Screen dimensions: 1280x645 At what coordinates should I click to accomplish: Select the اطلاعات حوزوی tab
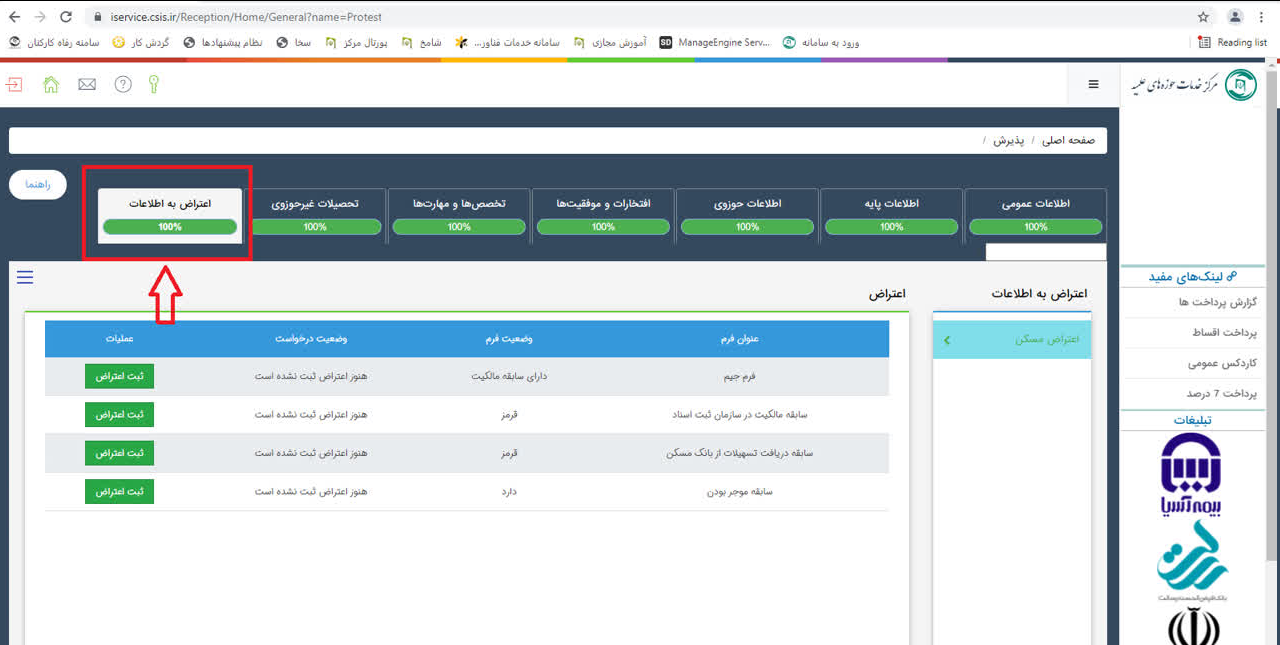[x=747, y=204]
